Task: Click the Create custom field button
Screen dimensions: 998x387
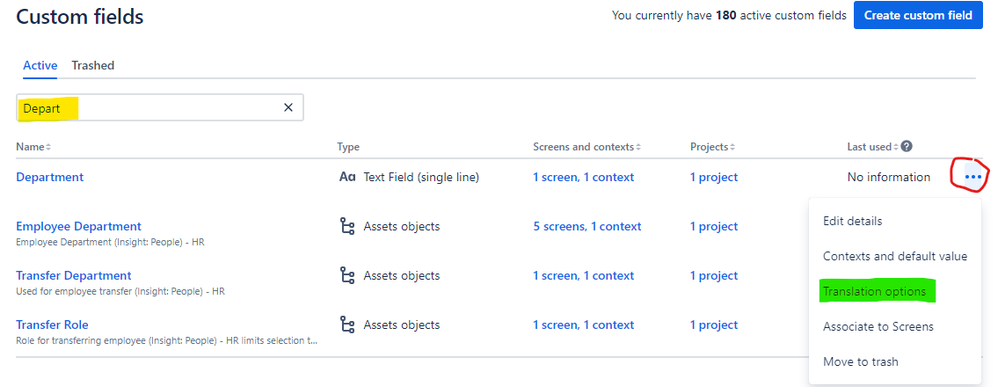Action: coord(918,15)
